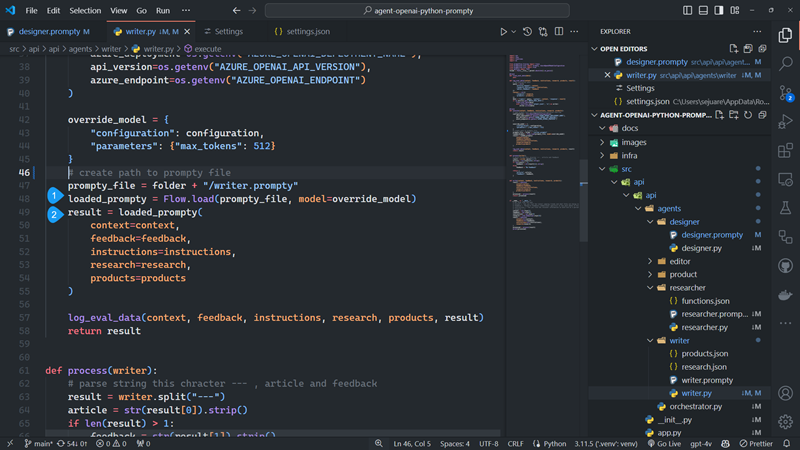Expand the editor folder
The image size is (800, 450).
pyautogui.click(x=650, y=261)
